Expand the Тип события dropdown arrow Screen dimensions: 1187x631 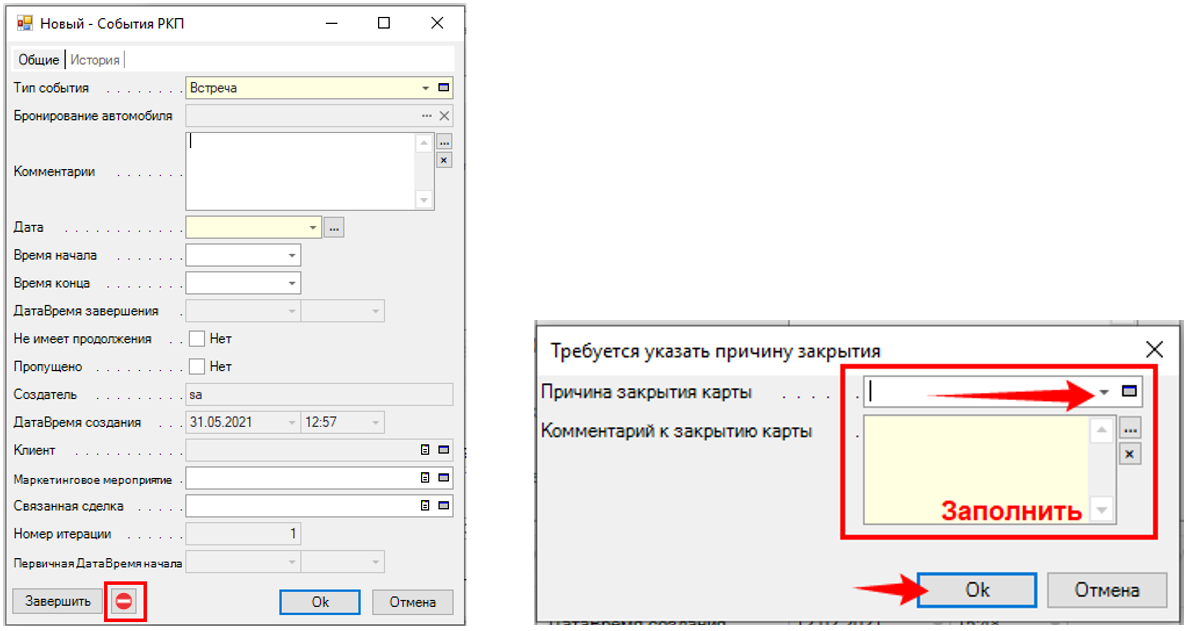click(426, 88)
